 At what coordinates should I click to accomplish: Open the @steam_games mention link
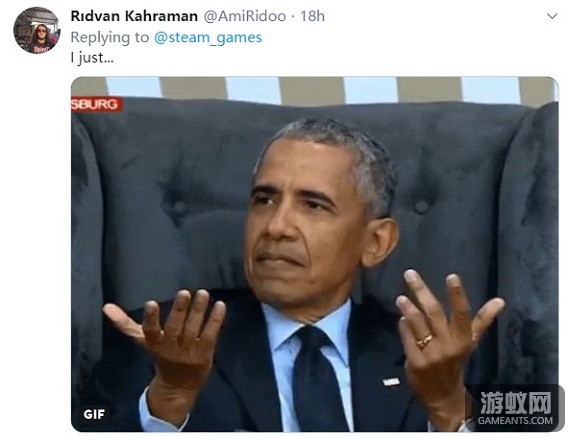(x=208, y=37)
